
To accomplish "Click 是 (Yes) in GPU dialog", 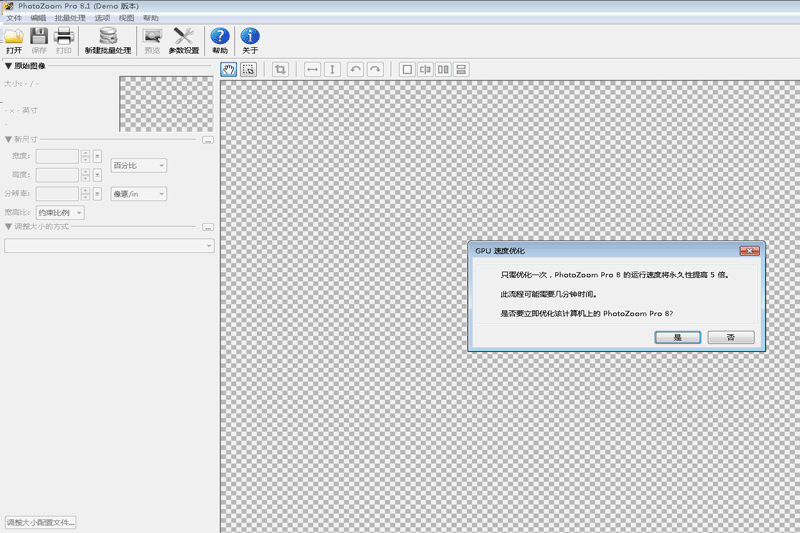I will tap(678, 337).
